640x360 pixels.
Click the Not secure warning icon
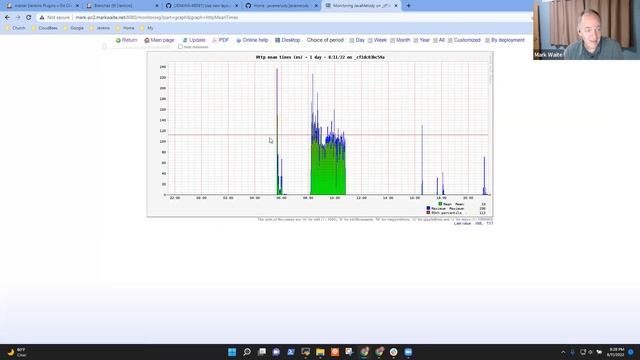click(42, 18)
